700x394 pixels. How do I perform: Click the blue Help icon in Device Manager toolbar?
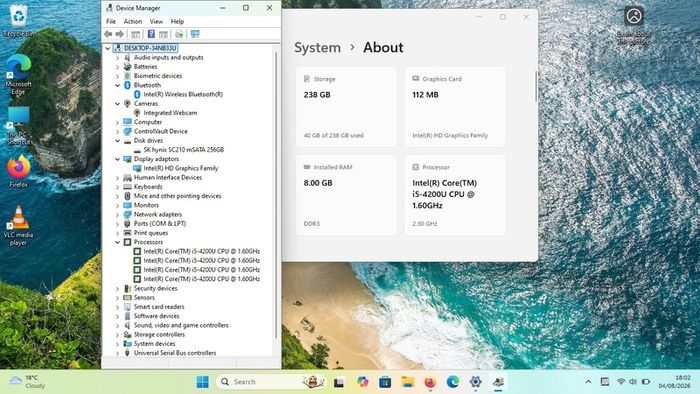click(x=151, y=34)
